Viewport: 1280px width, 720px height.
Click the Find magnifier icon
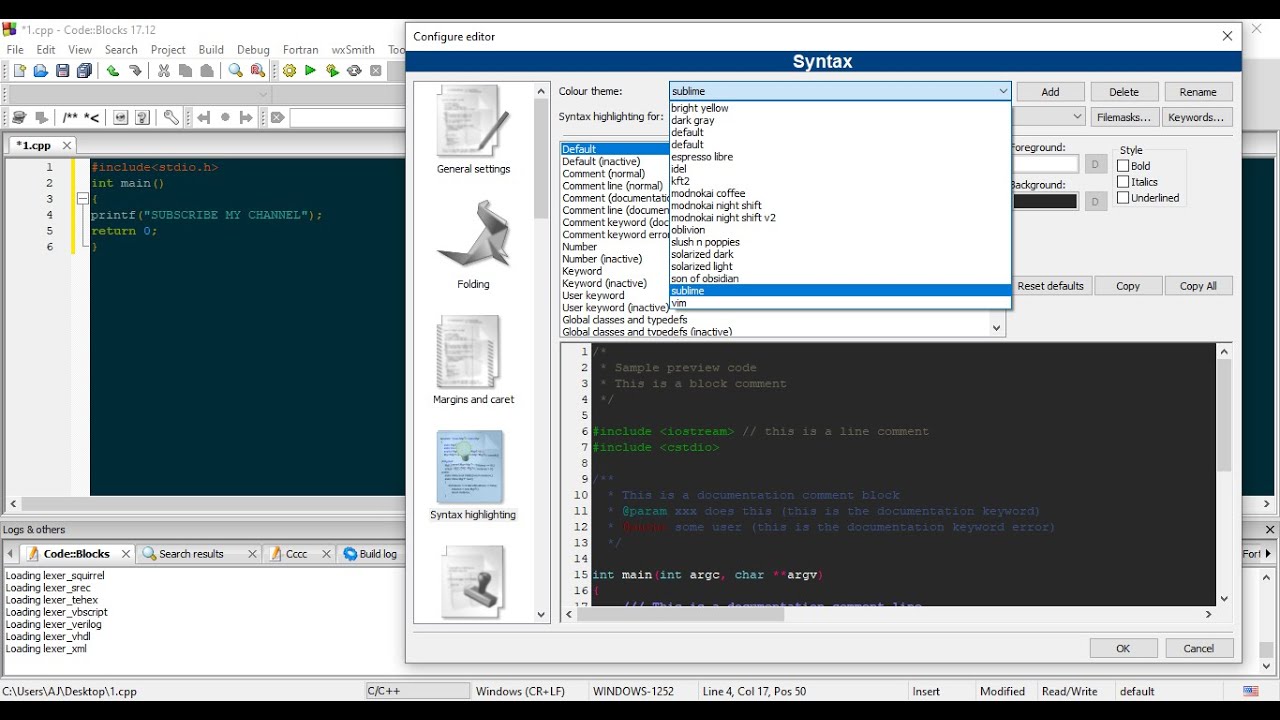236,71
